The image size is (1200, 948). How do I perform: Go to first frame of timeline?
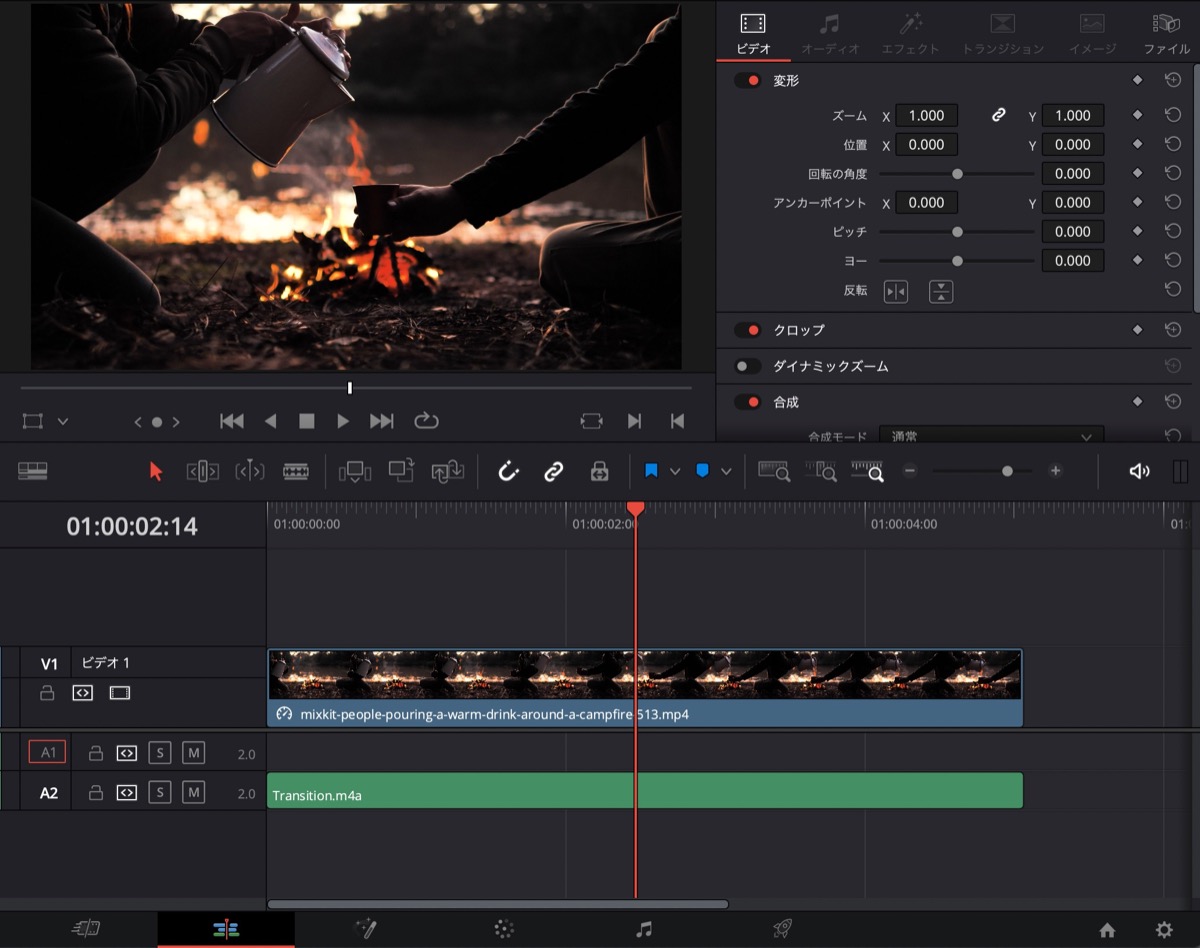point(232,421)
